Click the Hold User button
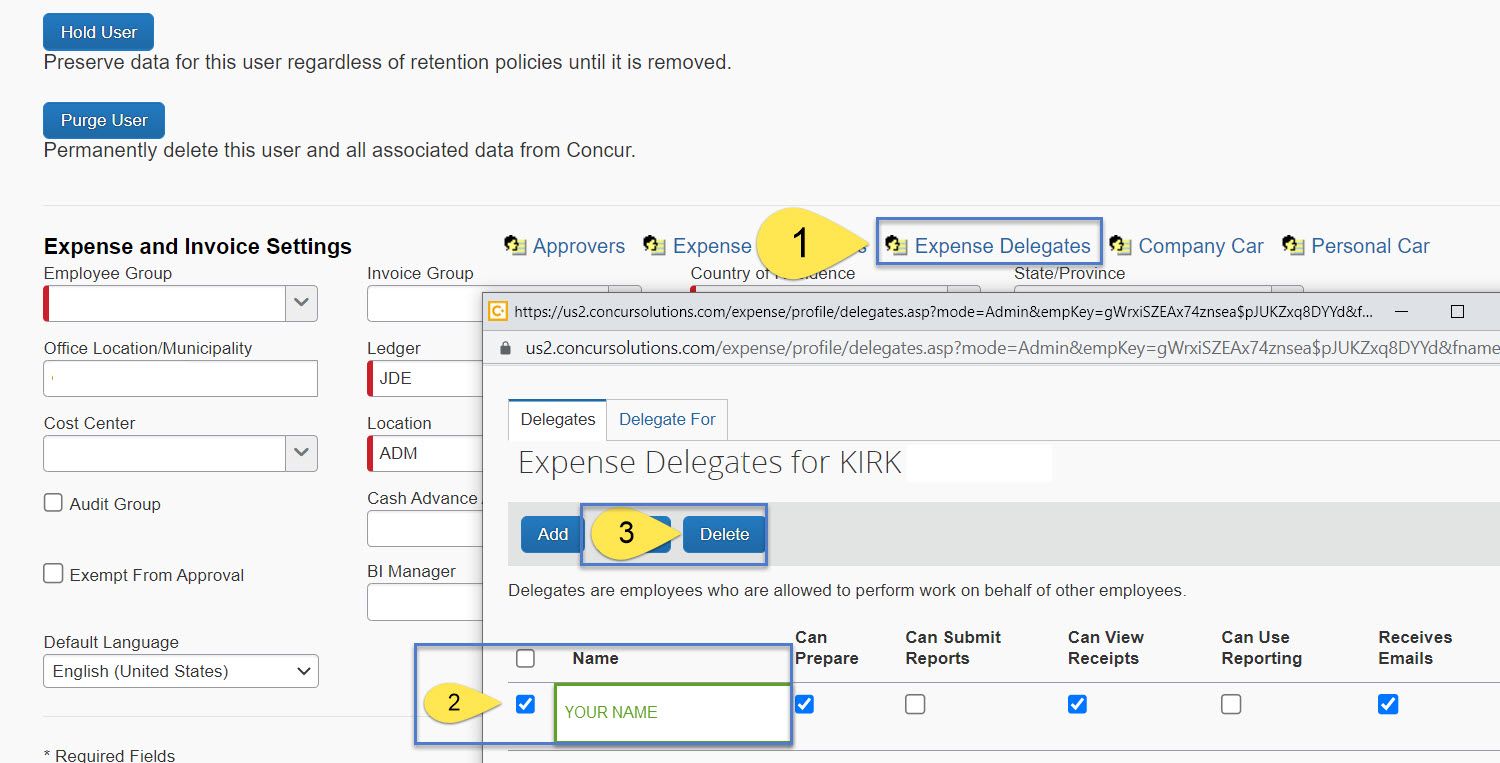This screenshot has width=1500, height=763. coord(98,32)
